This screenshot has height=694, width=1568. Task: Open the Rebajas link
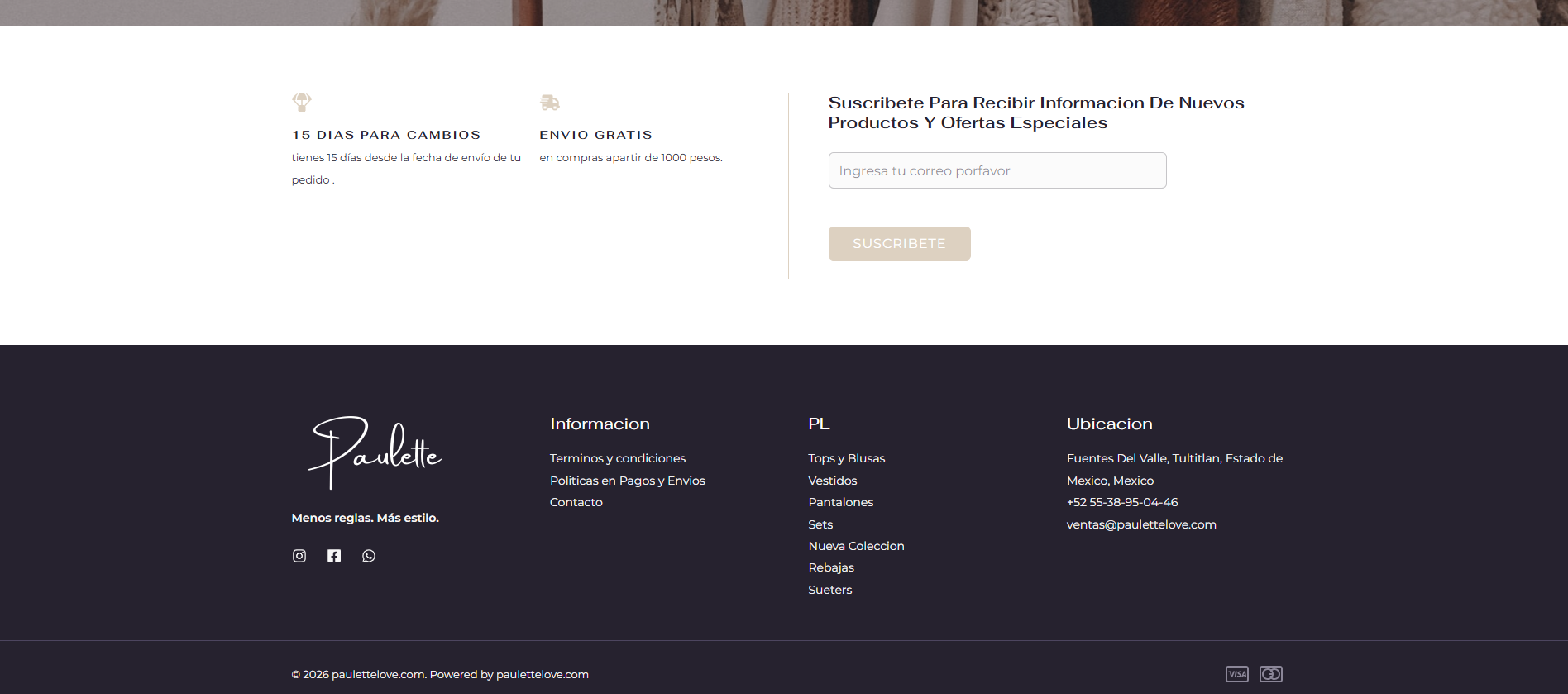831,567
